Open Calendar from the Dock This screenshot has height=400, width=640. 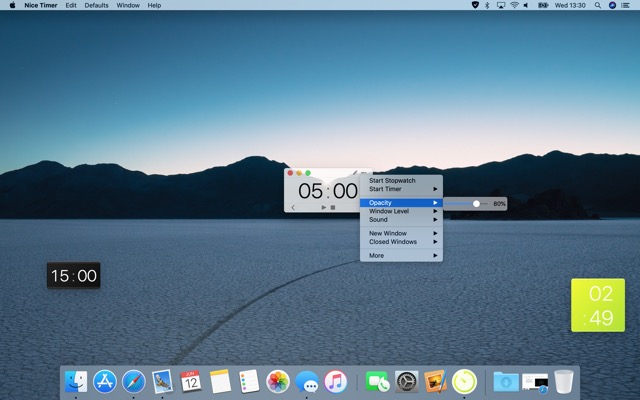(x=191, y=382)
